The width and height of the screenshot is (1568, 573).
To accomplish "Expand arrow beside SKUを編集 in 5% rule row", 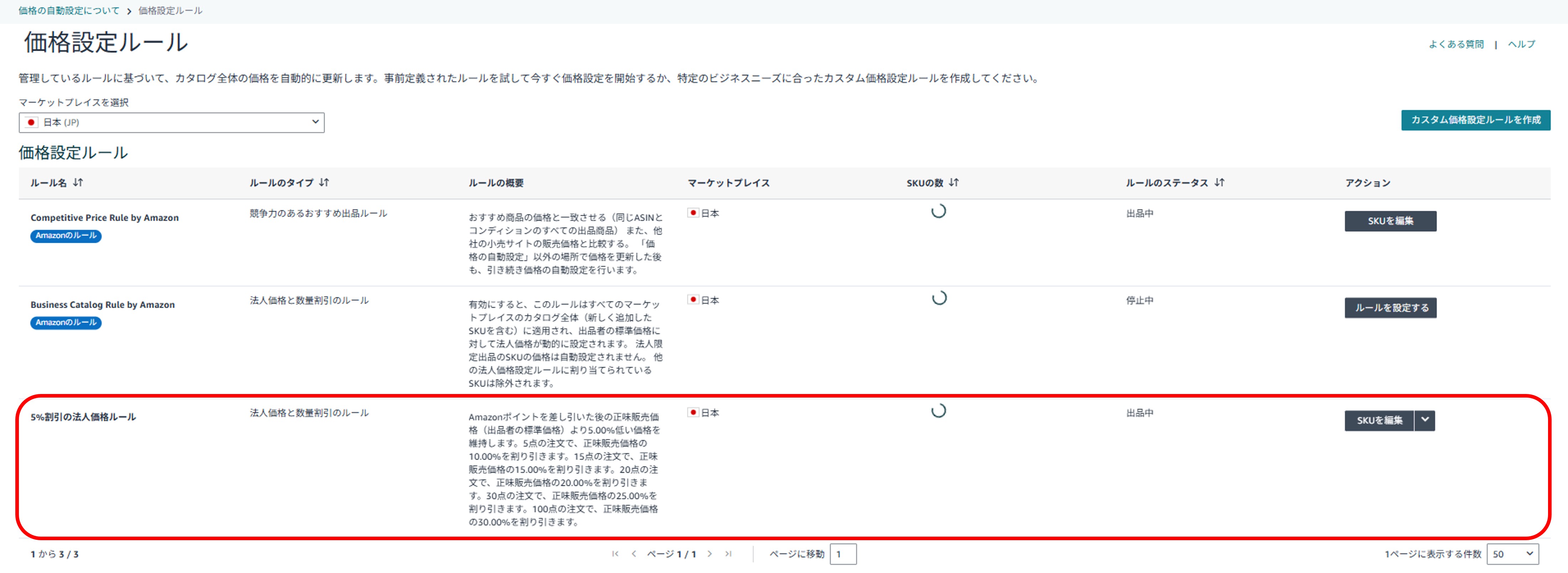I will (x=1424, y=420).
